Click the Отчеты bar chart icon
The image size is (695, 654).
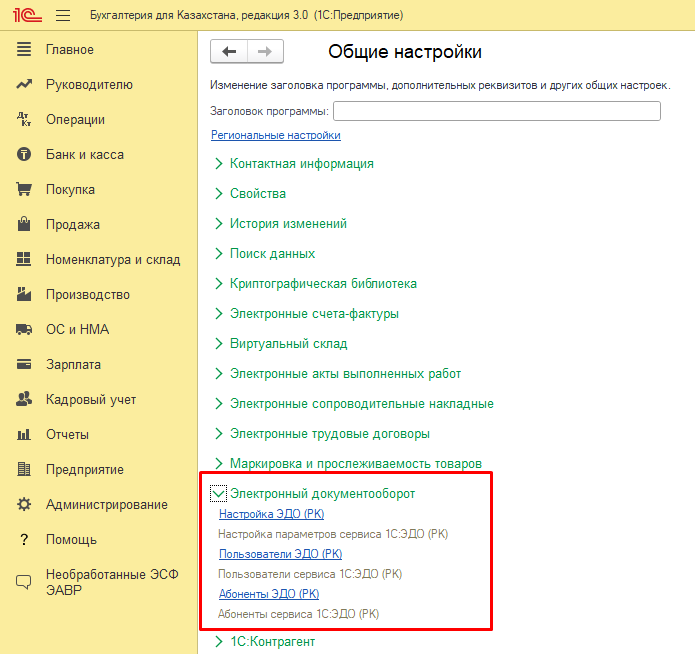pyautogui.click(x=24, y=434)
